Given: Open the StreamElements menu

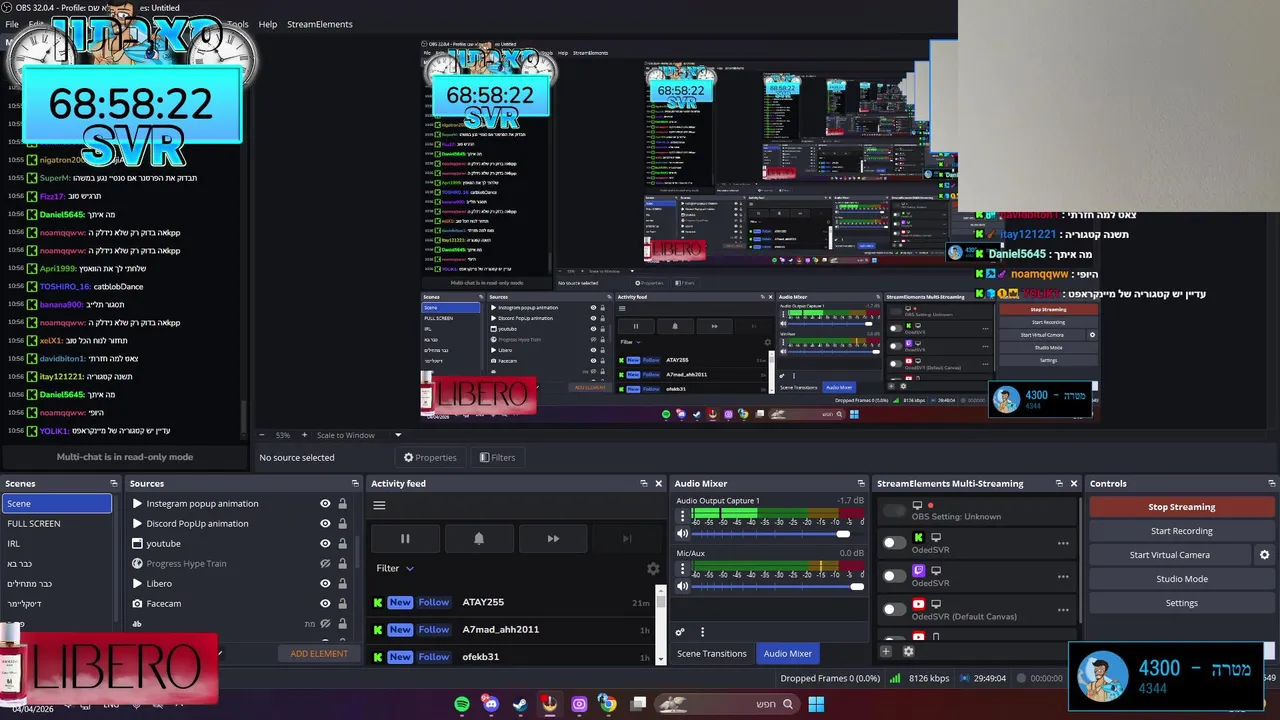Looking at the screenshot, I should click(x=320, y=24).
